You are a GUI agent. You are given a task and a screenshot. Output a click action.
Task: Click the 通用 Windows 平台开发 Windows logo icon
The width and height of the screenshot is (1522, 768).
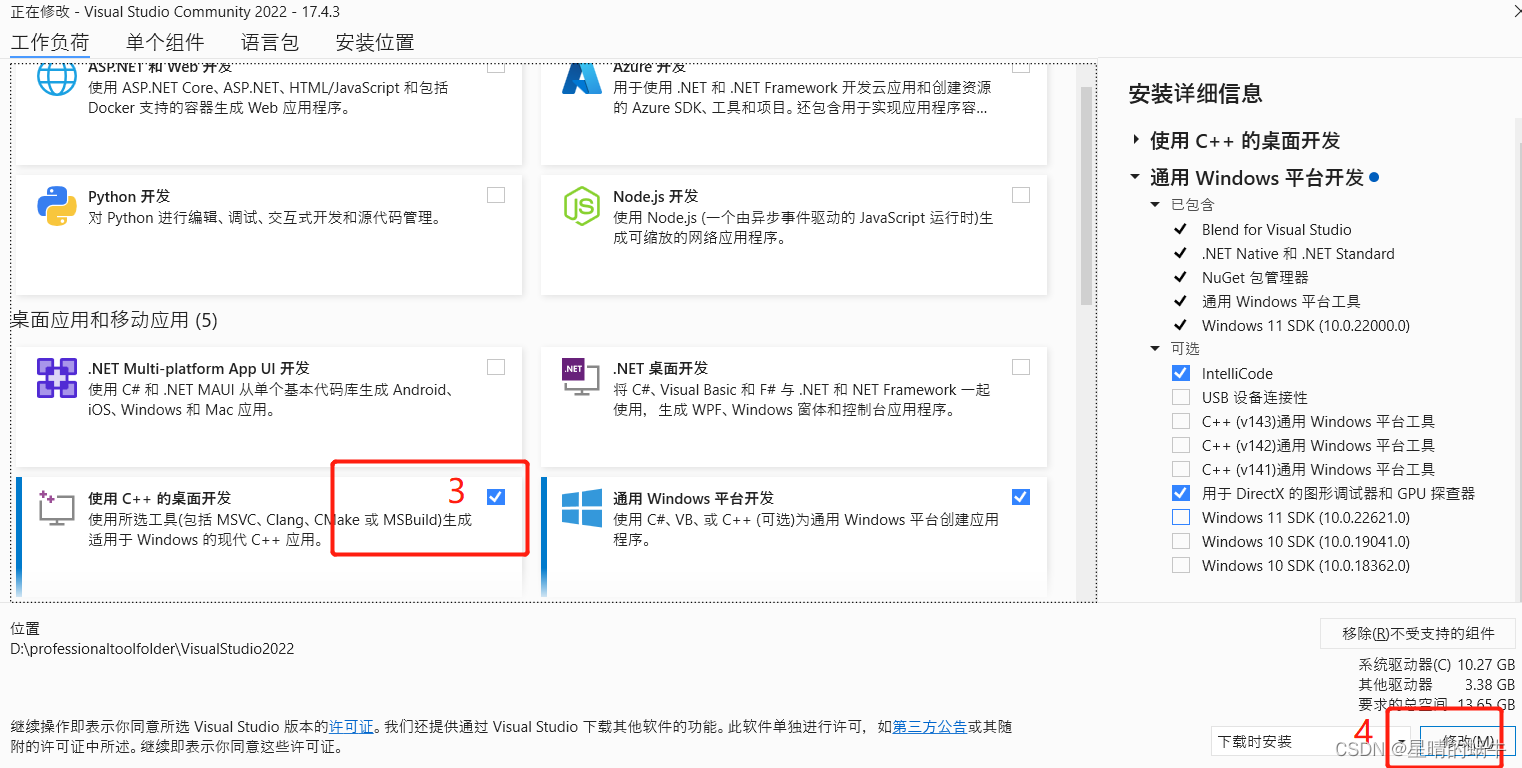[x=581, y=508]
